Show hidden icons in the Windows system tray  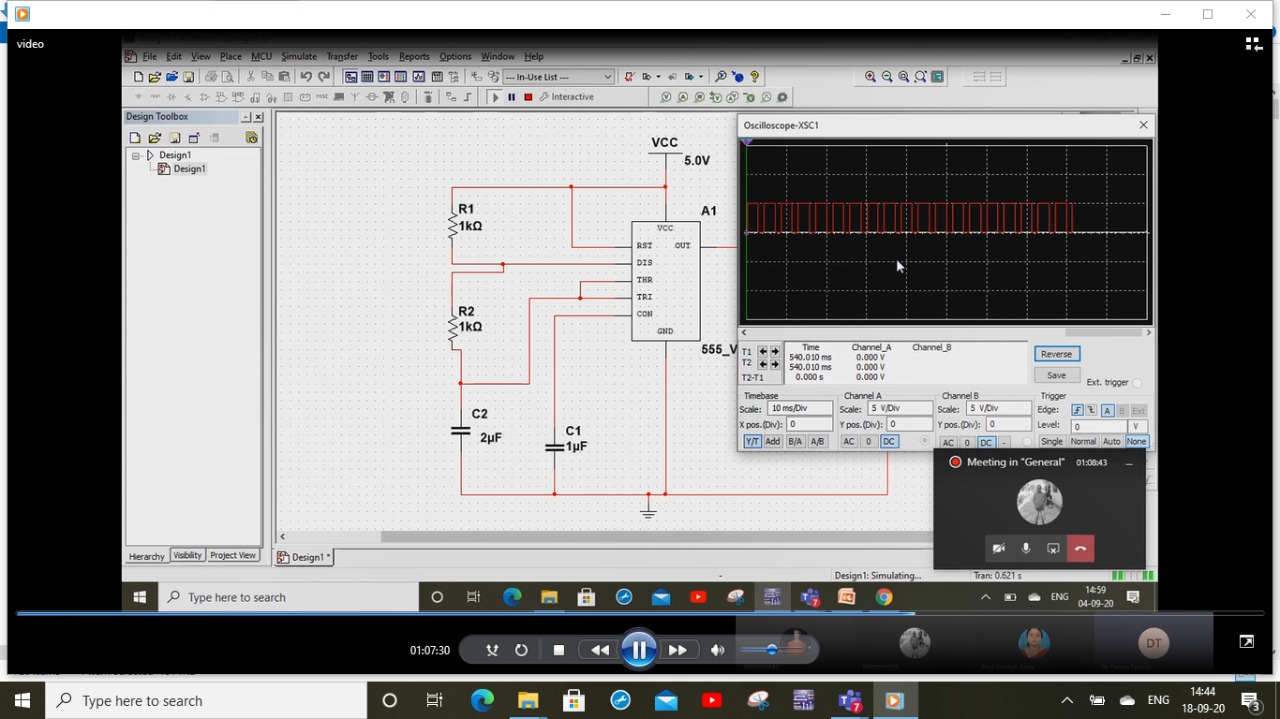[1066, 701]
